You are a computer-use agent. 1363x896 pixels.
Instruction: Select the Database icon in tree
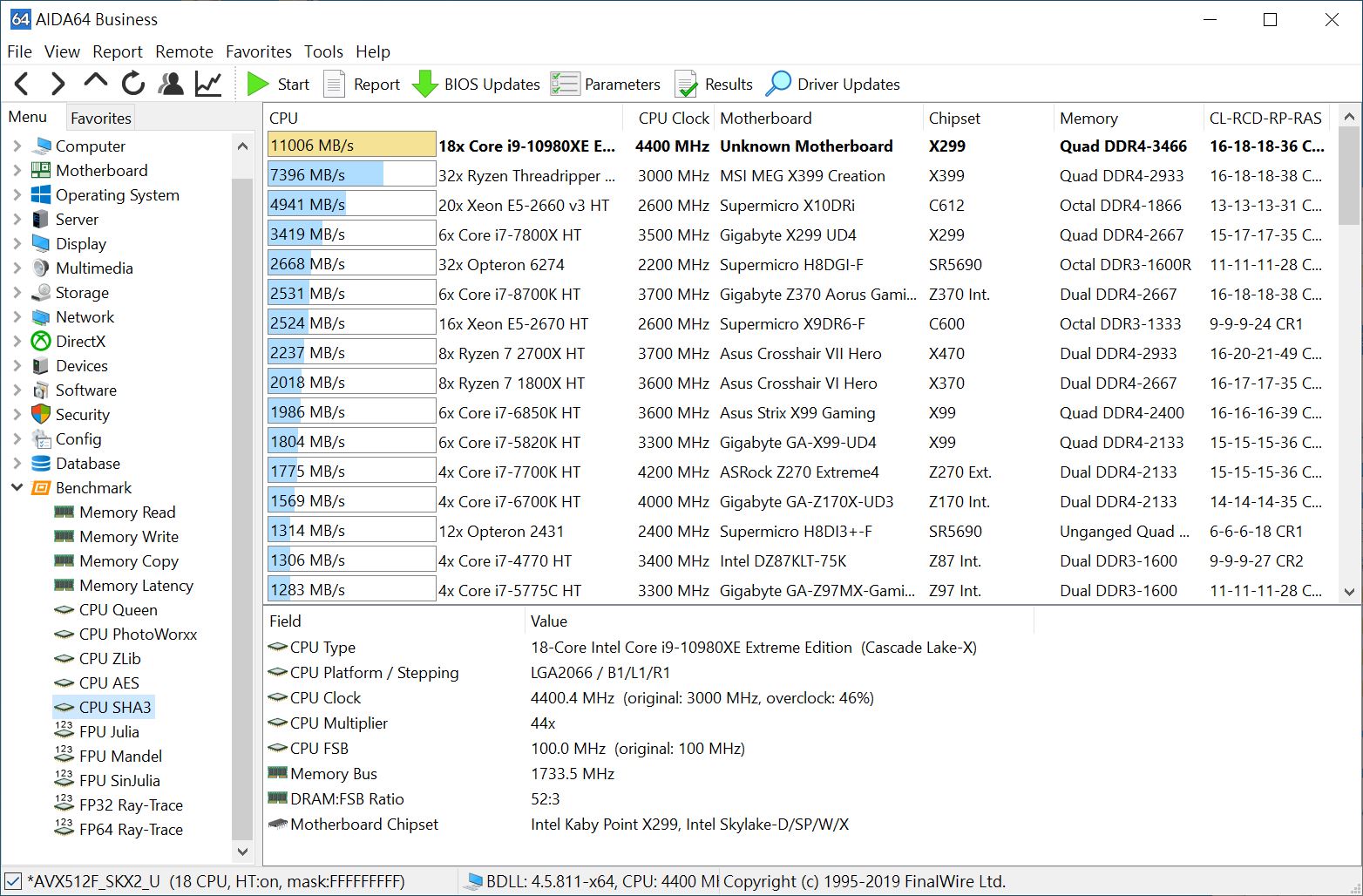[x=41, y=464]
